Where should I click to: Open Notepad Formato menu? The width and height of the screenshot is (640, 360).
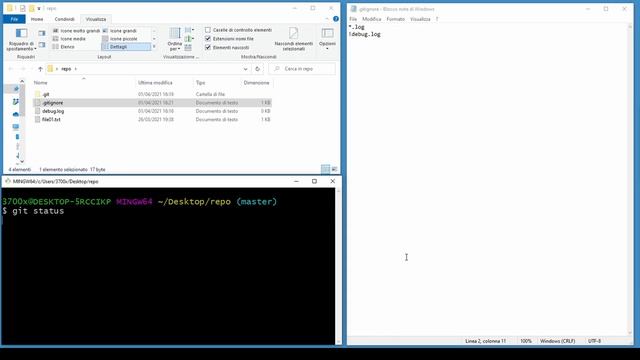(396, 19)
